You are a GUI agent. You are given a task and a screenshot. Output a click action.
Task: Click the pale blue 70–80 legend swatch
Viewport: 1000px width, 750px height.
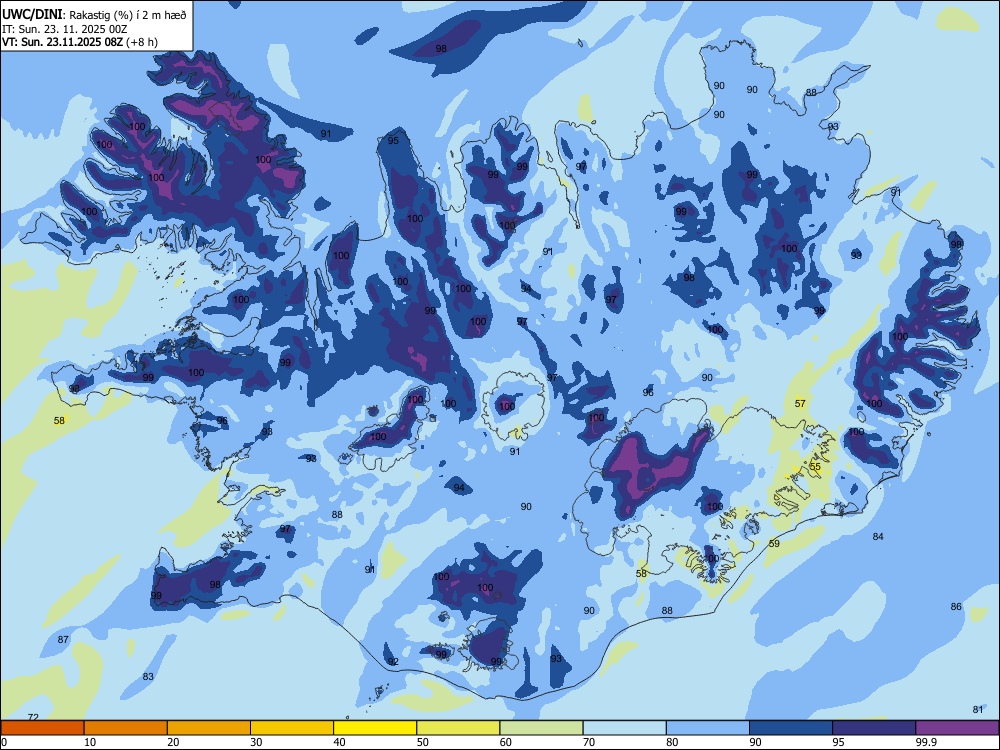tap(624, 728)
